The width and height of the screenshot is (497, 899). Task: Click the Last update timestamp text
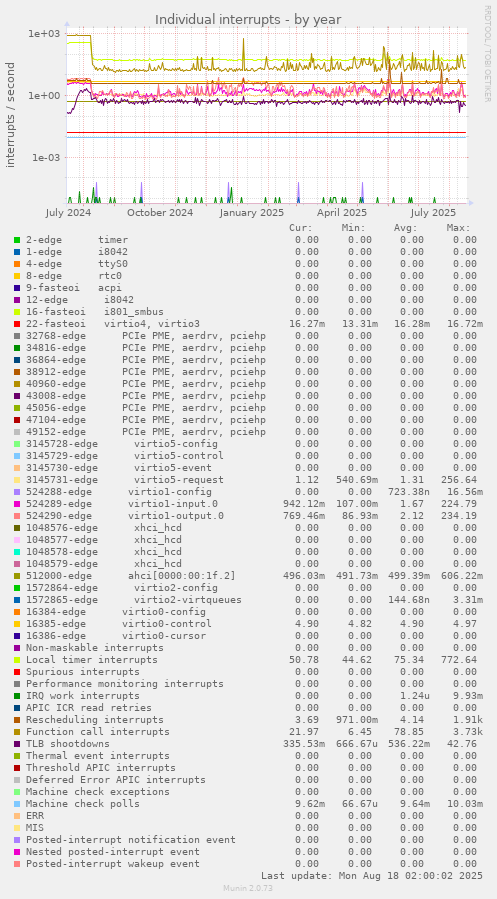(x=371, y=876)
